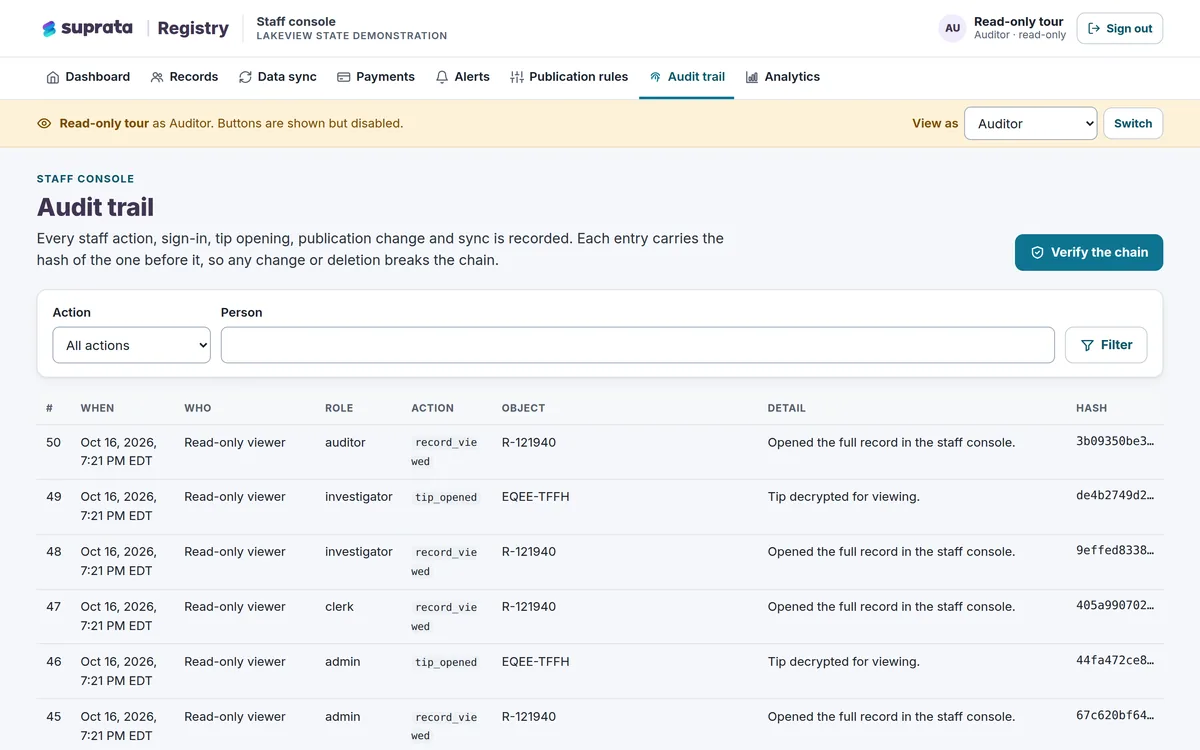The image size is (1200, 750).
Task: Click row number 48
Action: pos(54,552)
